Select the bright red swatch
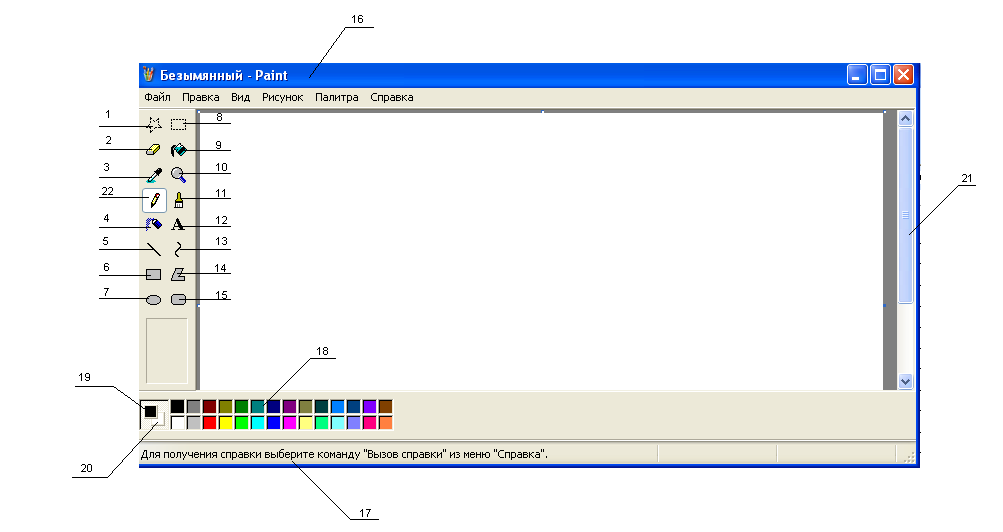This screenshot has height=532, width=1003. 209,423
